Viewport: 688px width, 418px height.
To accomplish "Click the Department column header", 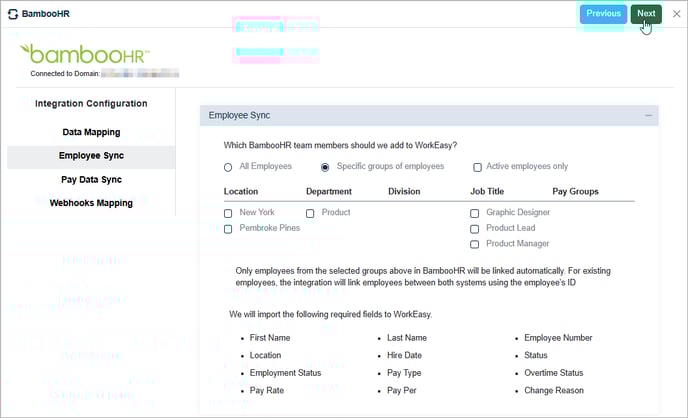I will coord(329,191).
